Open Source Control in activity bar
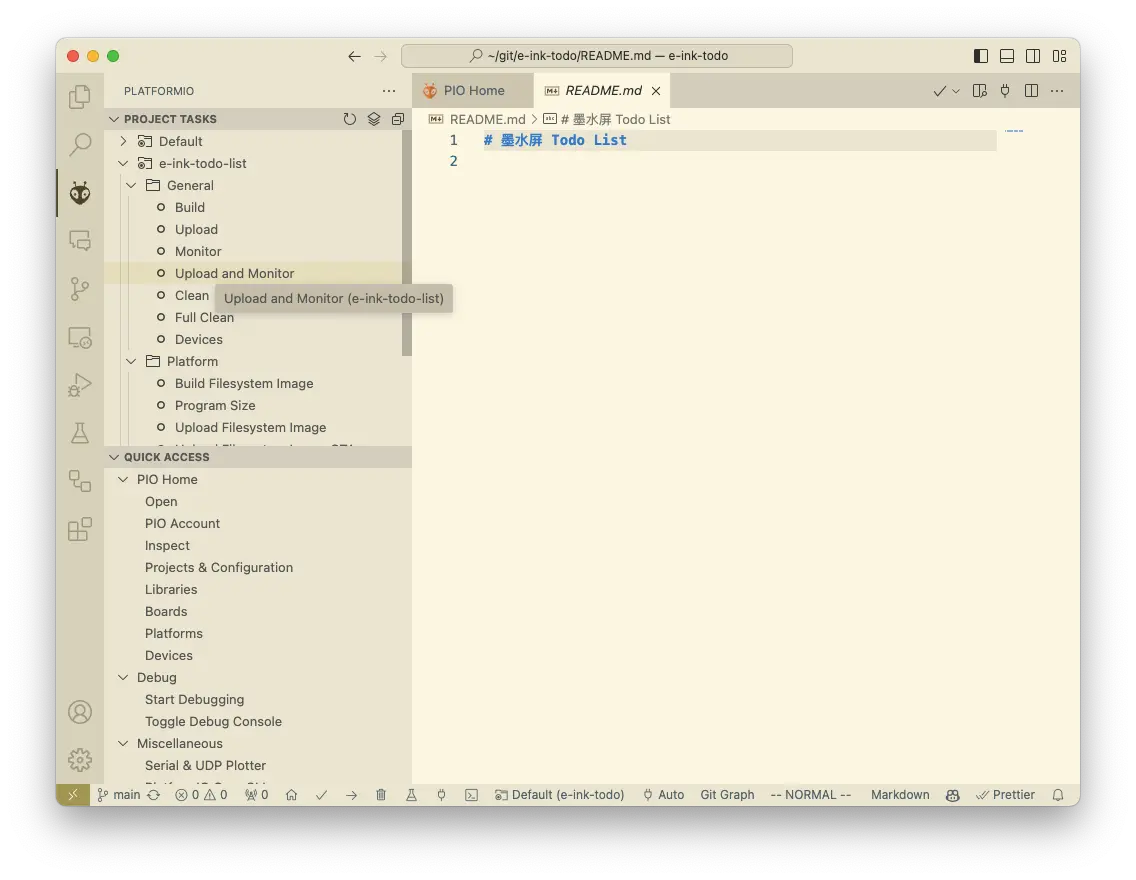1136x880 pixels. point(80,289)
